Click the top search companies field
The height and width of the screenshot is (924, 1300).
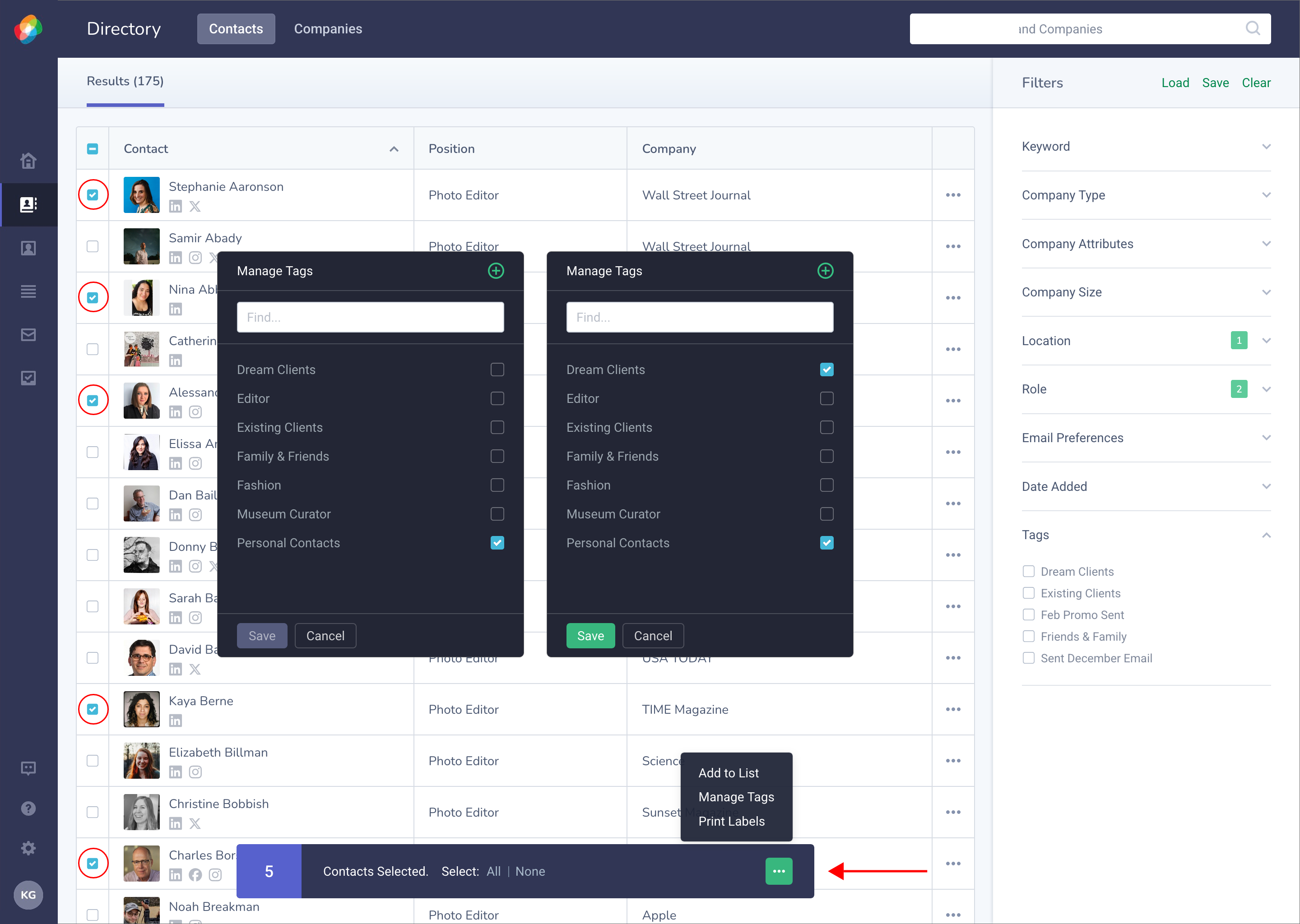[1090, 29]
